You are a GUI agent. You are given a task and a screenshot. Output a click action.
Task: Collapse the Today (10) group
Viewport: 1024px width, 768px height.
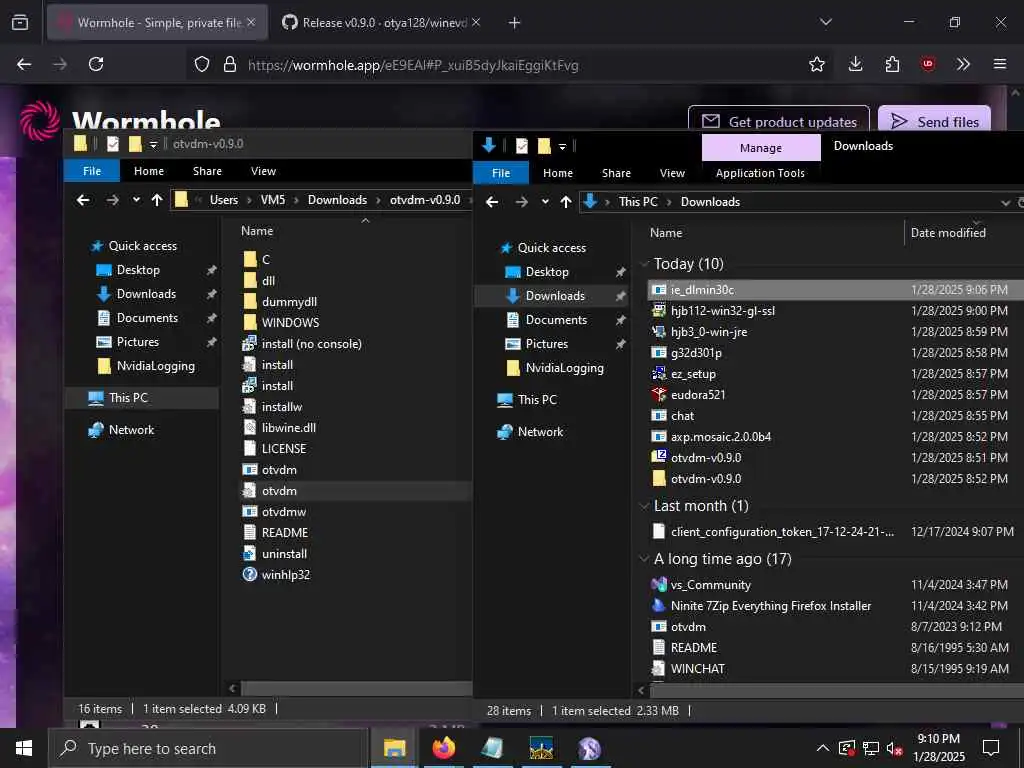click(x=645, y=264)
